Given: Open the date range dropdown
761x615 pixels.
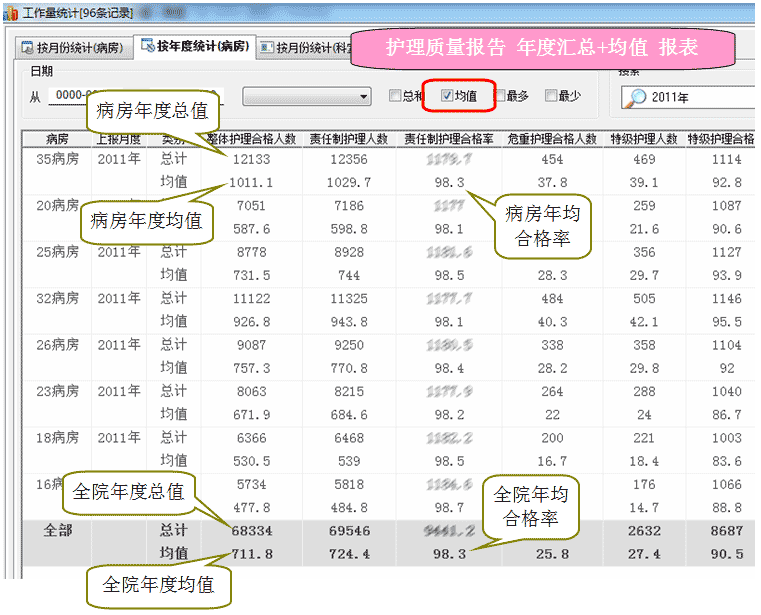Looking at the screenshot, I should coord(307,97).
